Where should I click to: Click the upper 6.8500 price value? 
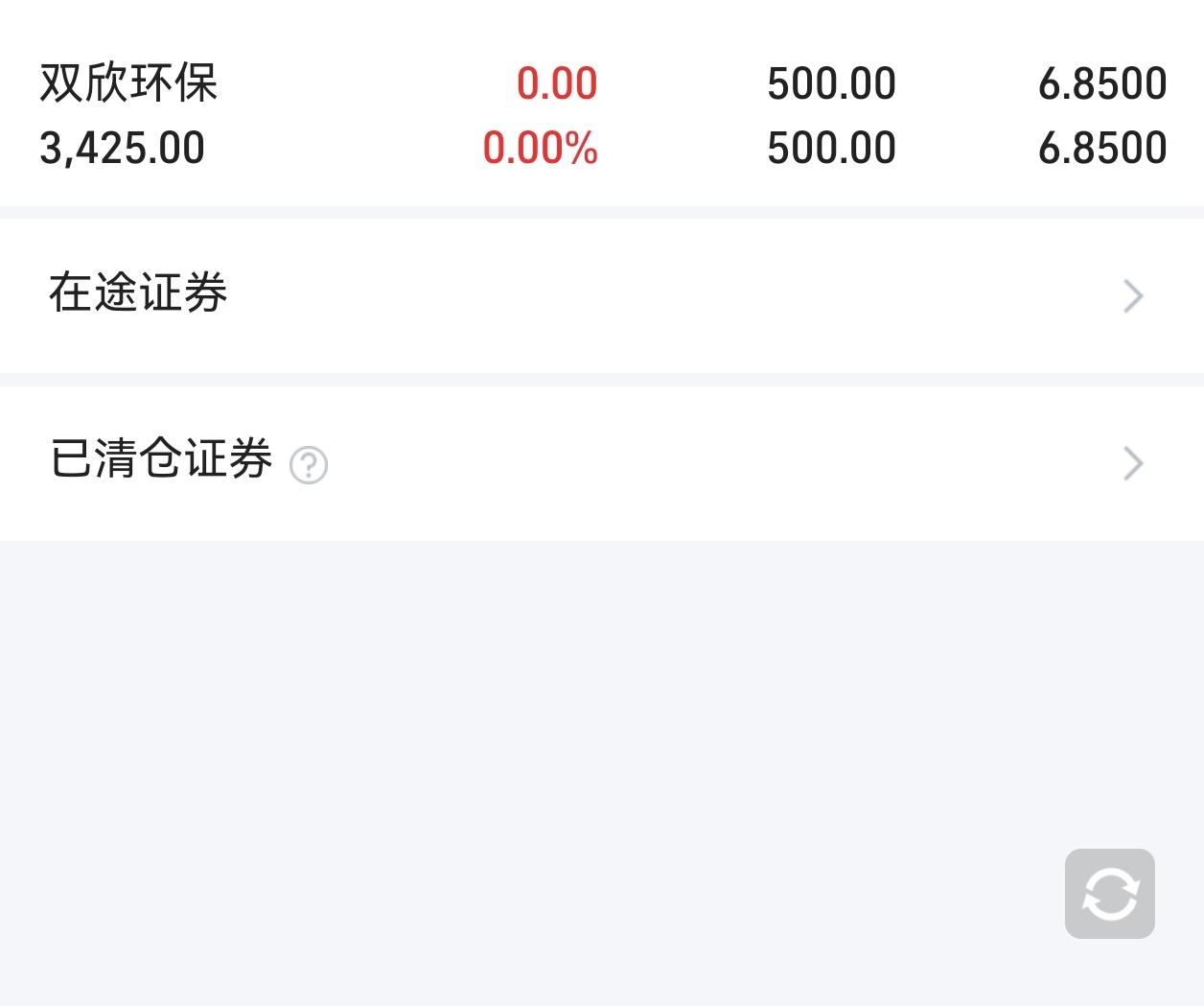point(1102,83)
